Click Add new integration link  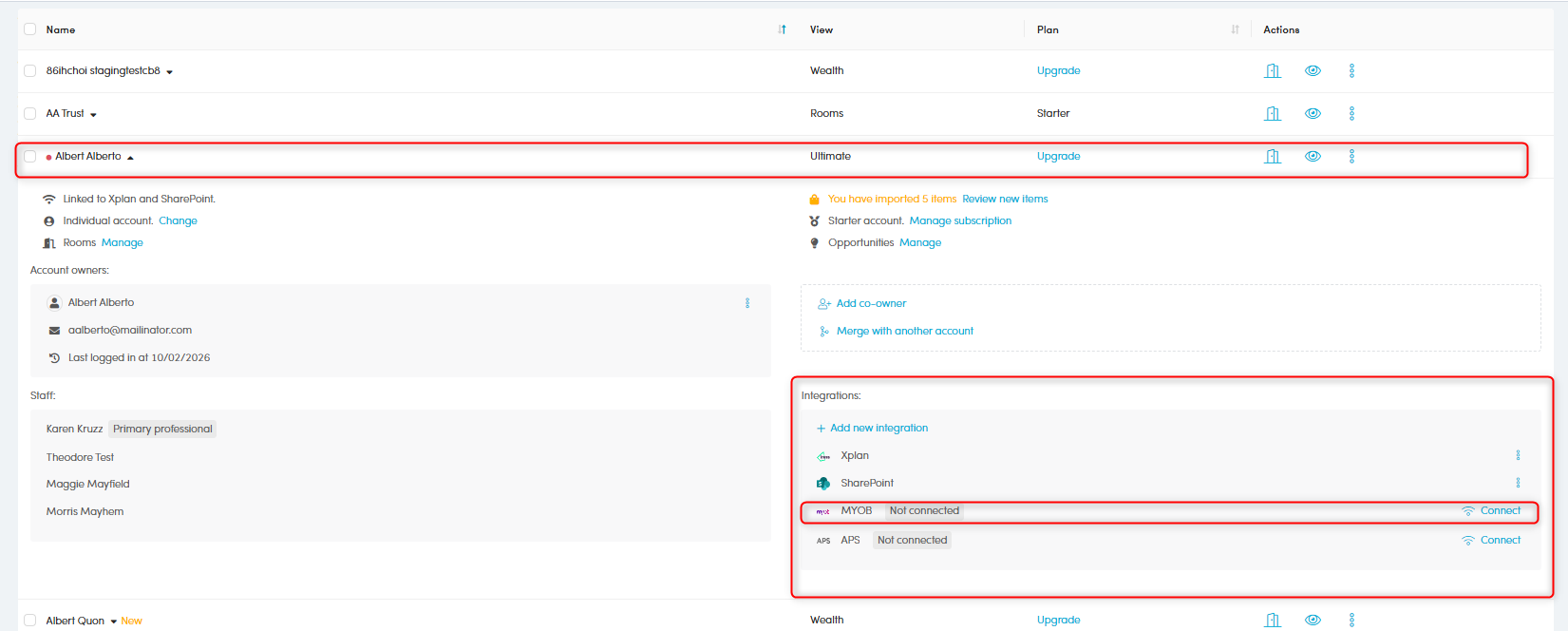(x=878, y=429)
